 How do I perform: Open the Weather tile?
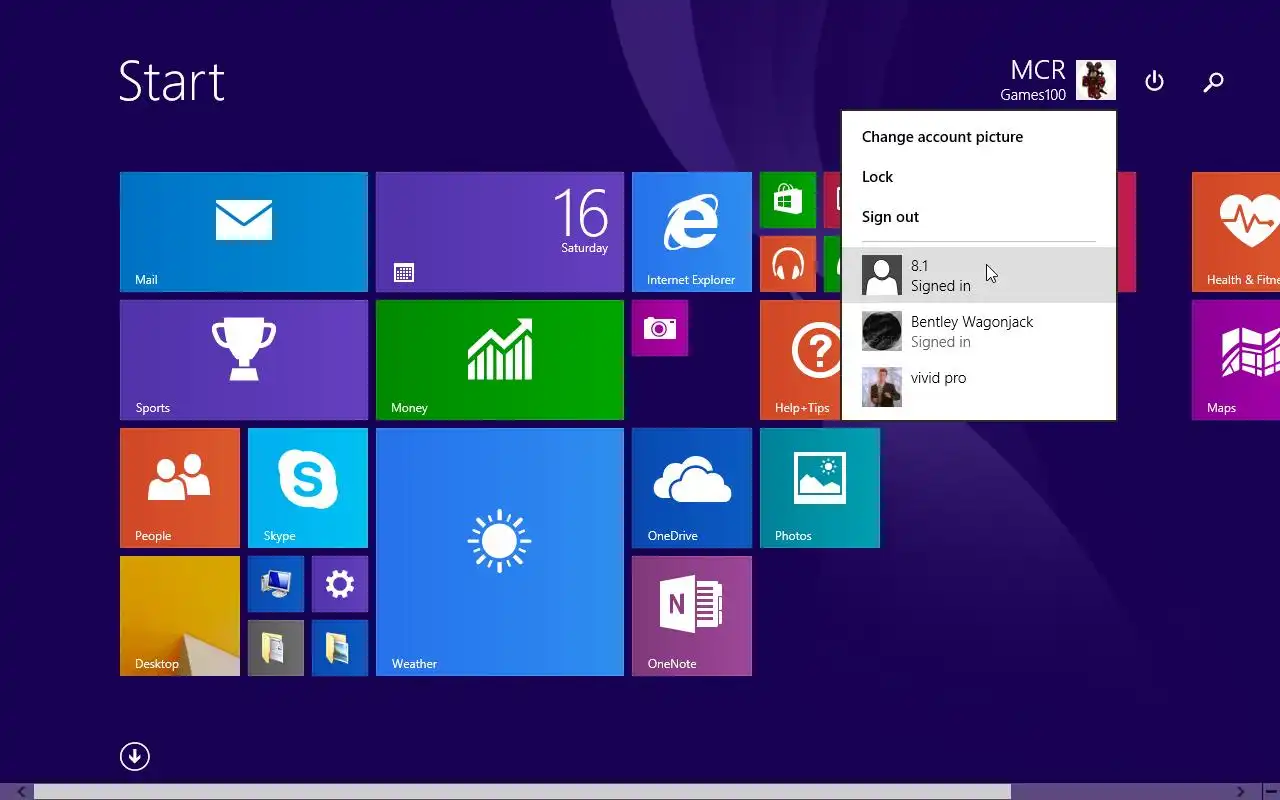(x=500, y=552)
